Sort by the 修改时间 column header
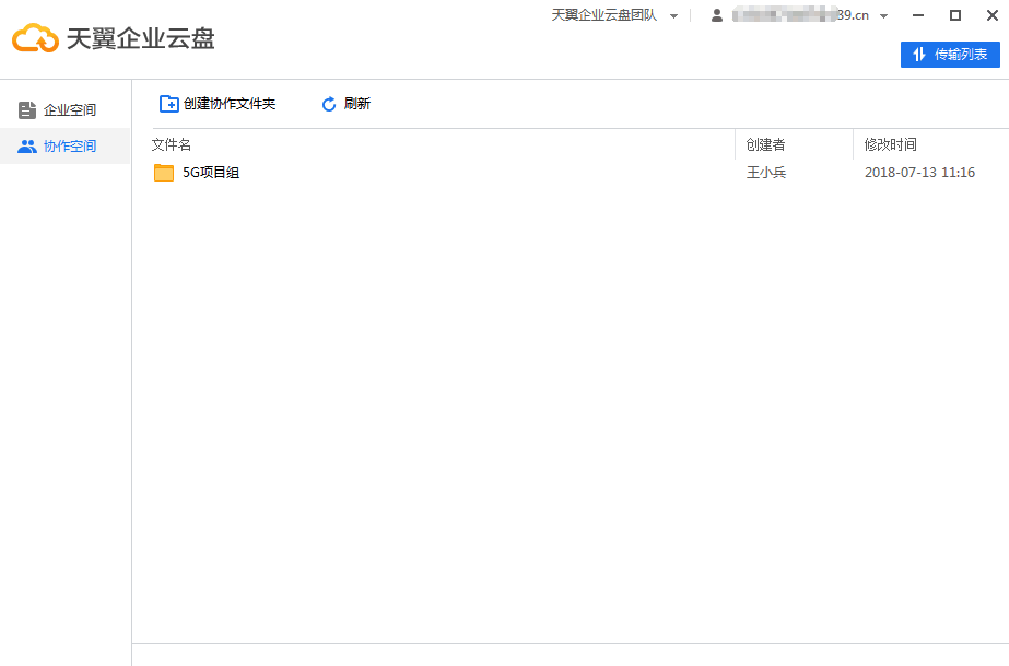Image resolution: width=1009 pixels, height=666 pixels. (x=890, y=145)
